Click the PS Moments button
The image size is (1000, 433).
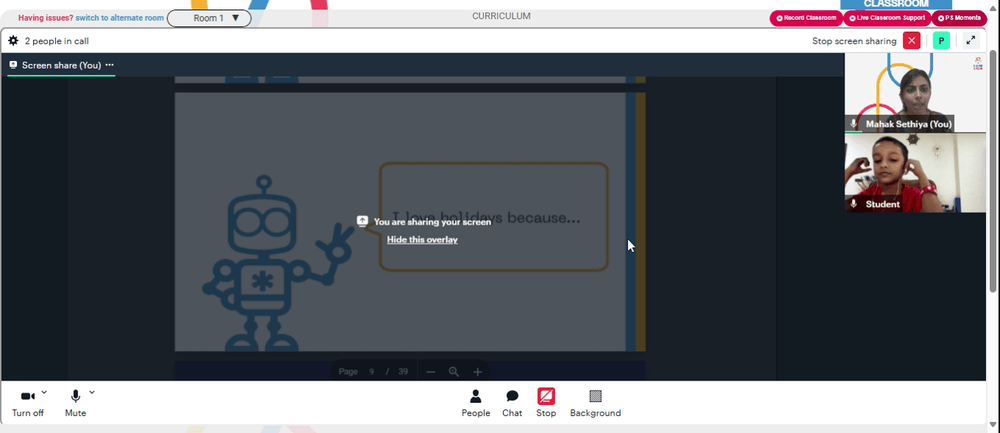coord(959,18)
